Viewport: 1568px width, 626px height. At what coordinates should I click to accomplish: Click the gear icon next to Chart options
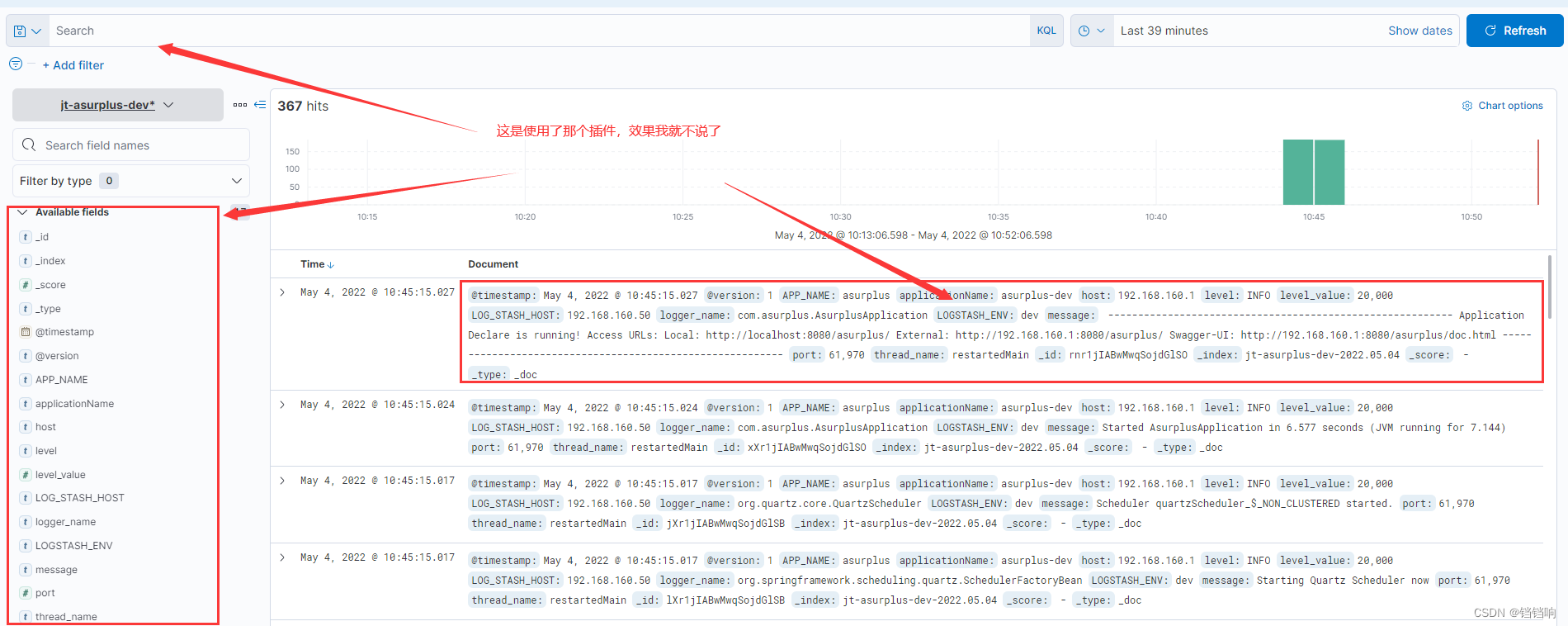coord(1467,106)
